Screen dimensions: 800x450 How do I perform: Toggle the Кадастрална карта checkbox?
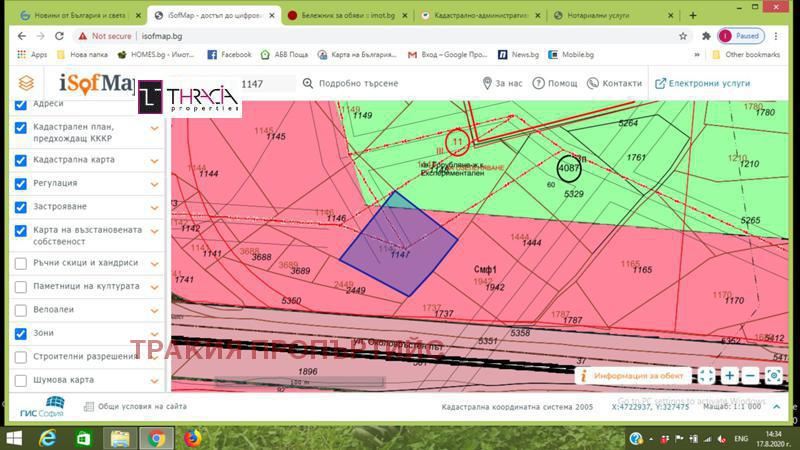[x=20, y=160]
